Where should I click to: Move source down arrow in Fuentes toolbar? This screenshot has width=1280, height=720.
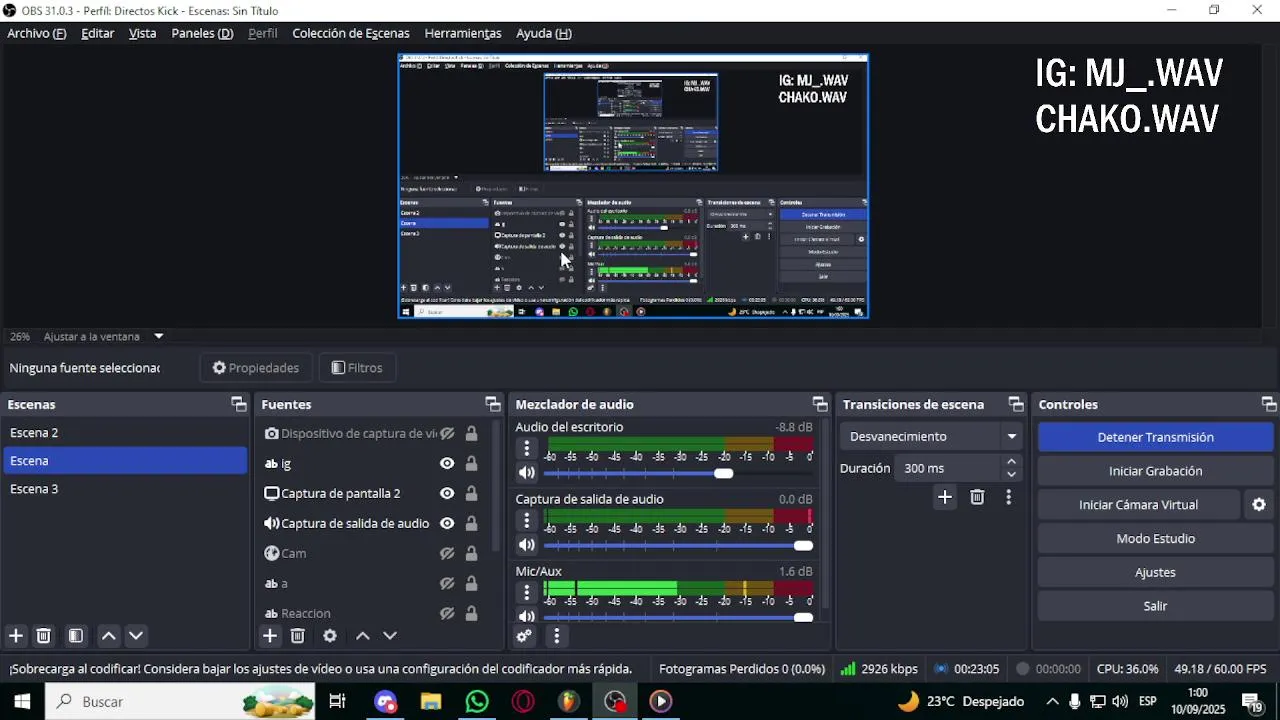[390, 636]
